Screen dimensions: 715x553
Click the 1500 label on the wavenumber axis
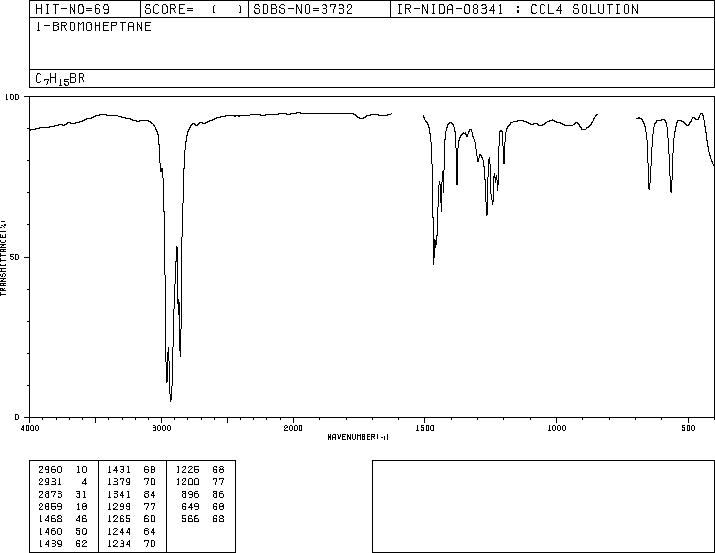coord(425,428)
